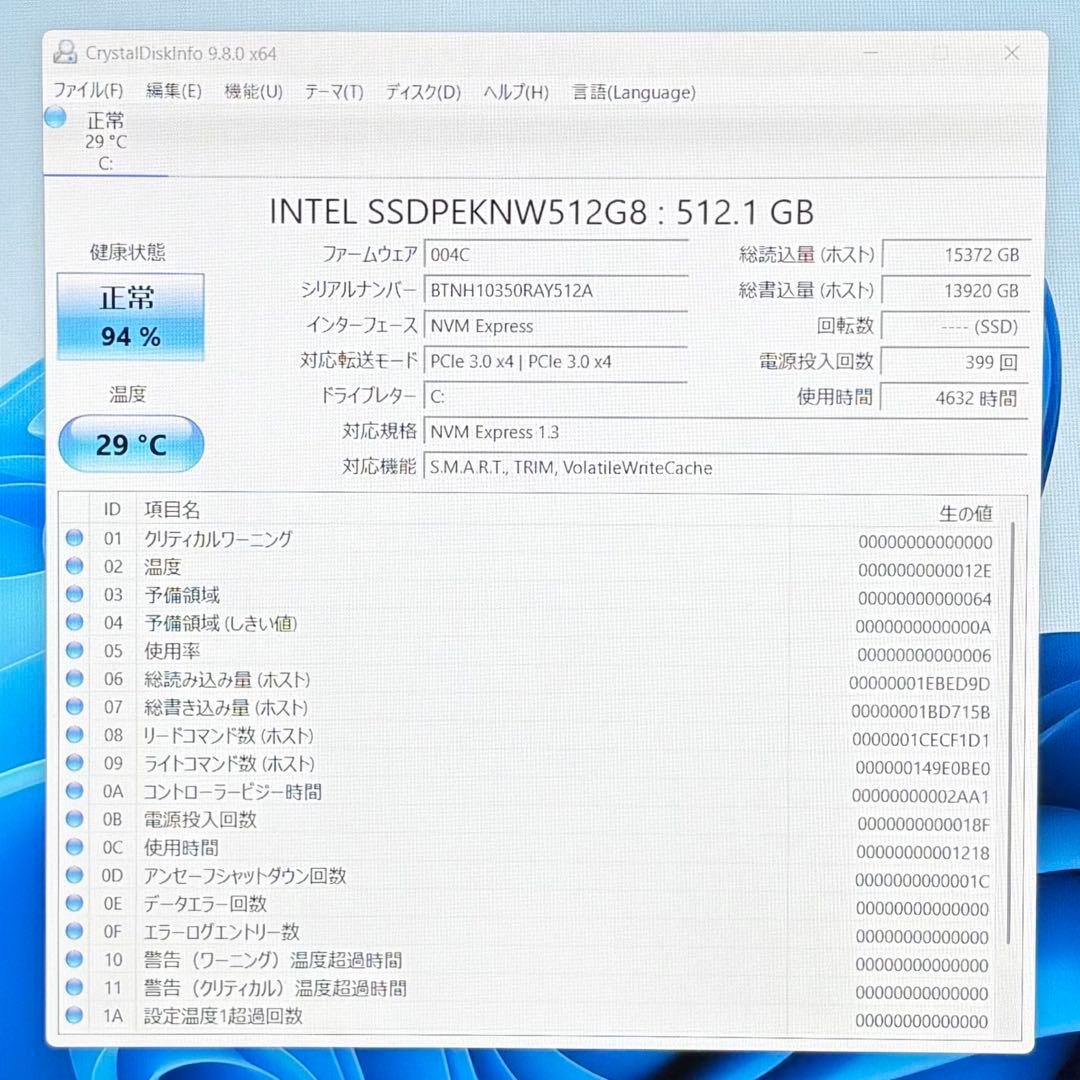Click raw value 000000000001C
The height and width of the screenshot is (1080, 1080).
click(922, 881)
